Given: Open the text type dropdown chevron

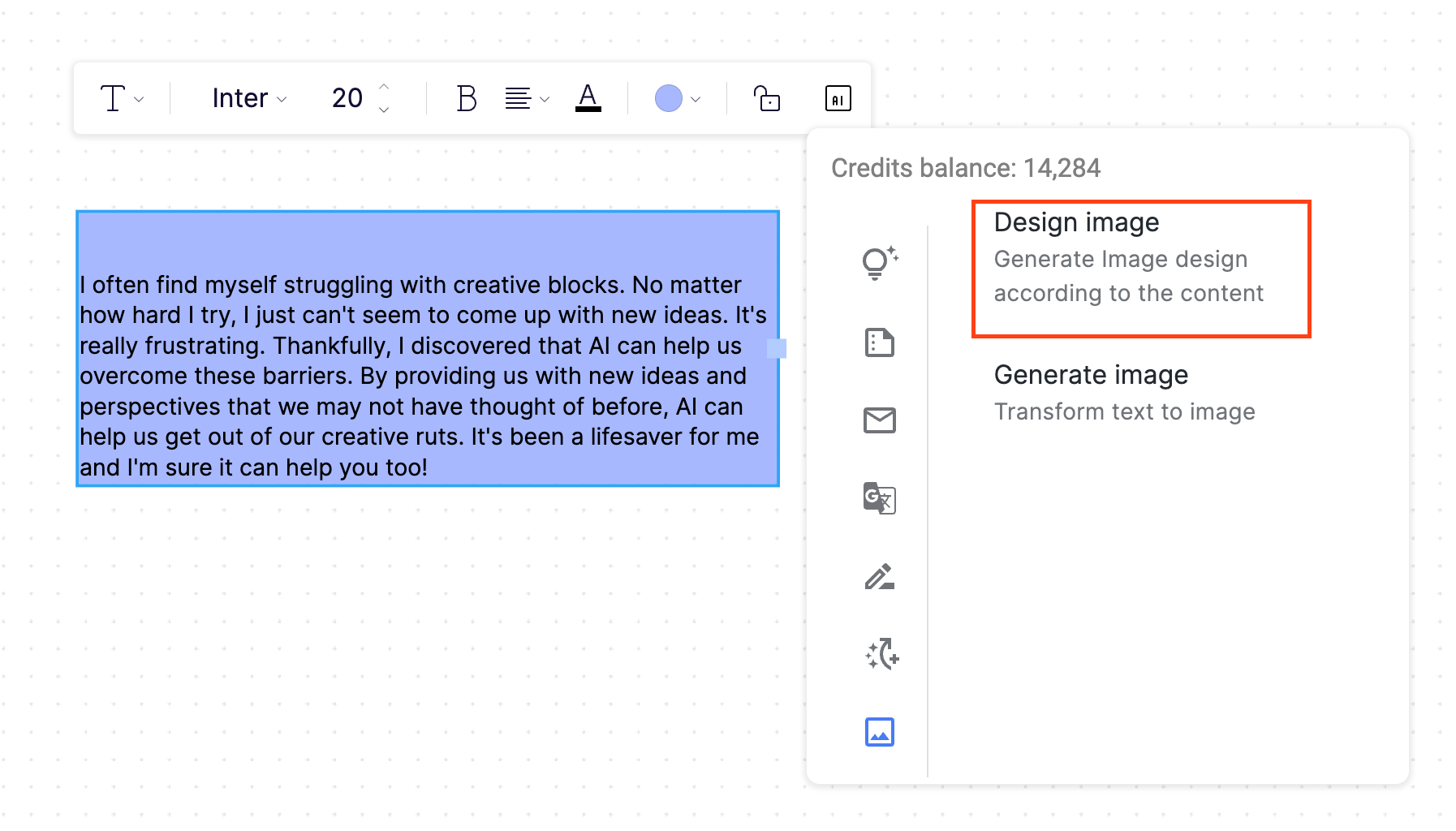Looking at the screenshot, I should (139, 99).
